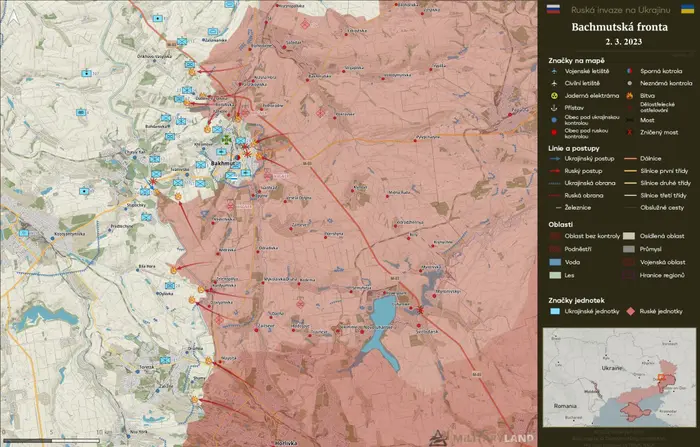
Task: Click the Průmysl gray color swatch
Action: (629, 249)
